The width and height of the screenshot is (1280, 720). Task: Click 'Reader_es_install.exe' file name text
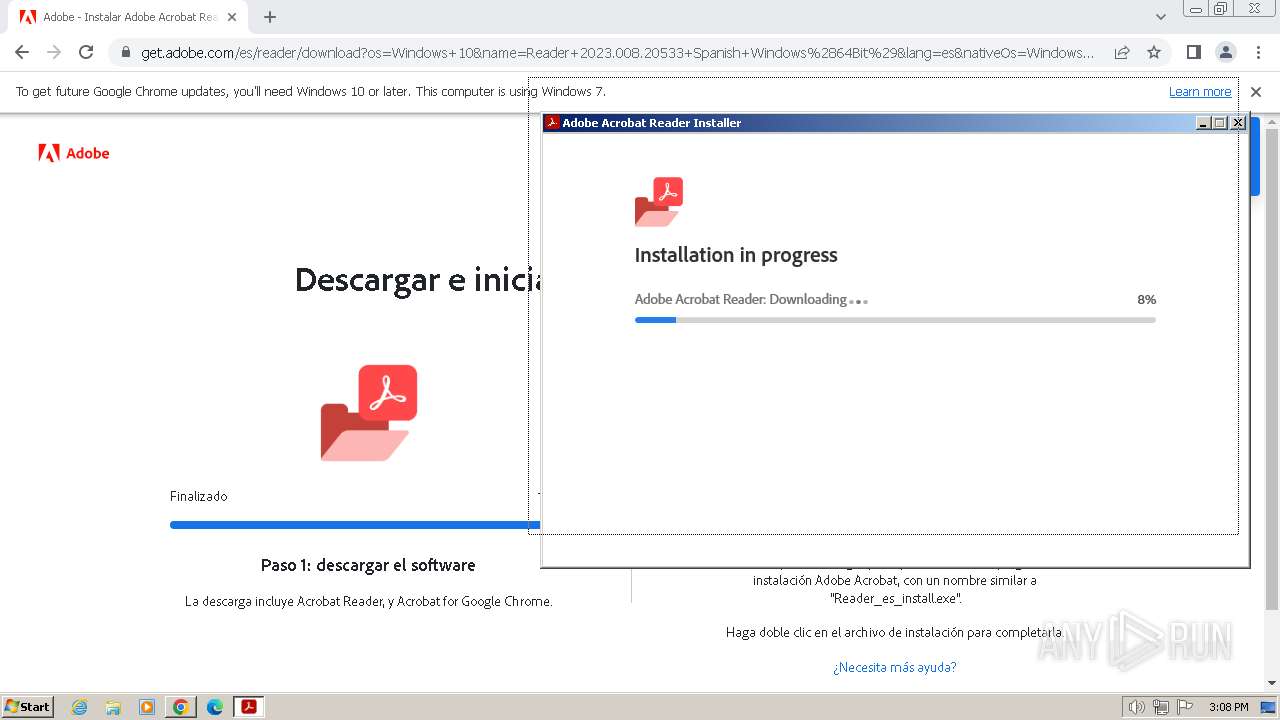pyautogui.click(x=895, y=598)
